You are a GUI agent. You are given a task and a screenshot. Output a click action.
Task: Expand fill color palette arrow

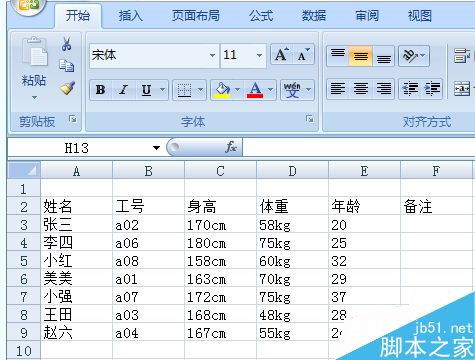coord(237,89)
